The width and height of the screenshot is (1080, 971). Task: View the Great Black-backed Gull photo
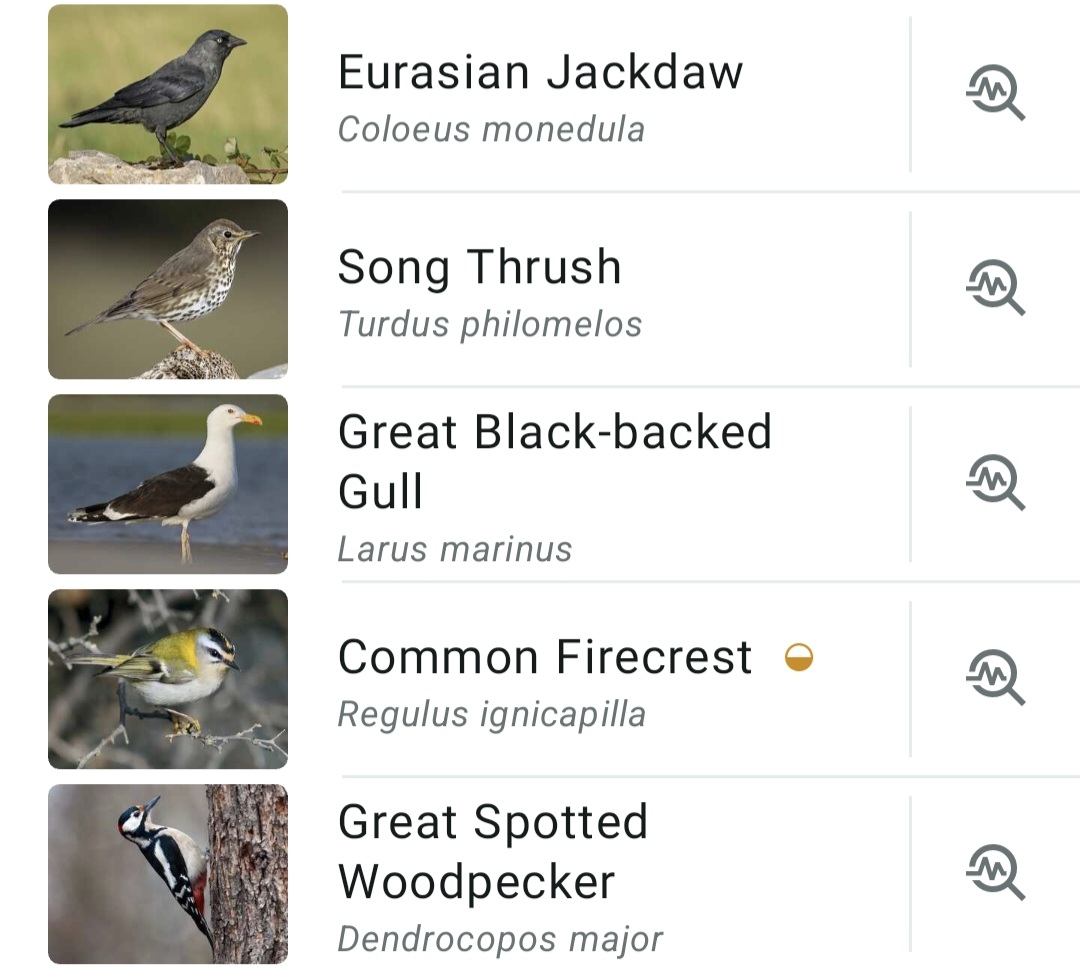pos(168,484)
